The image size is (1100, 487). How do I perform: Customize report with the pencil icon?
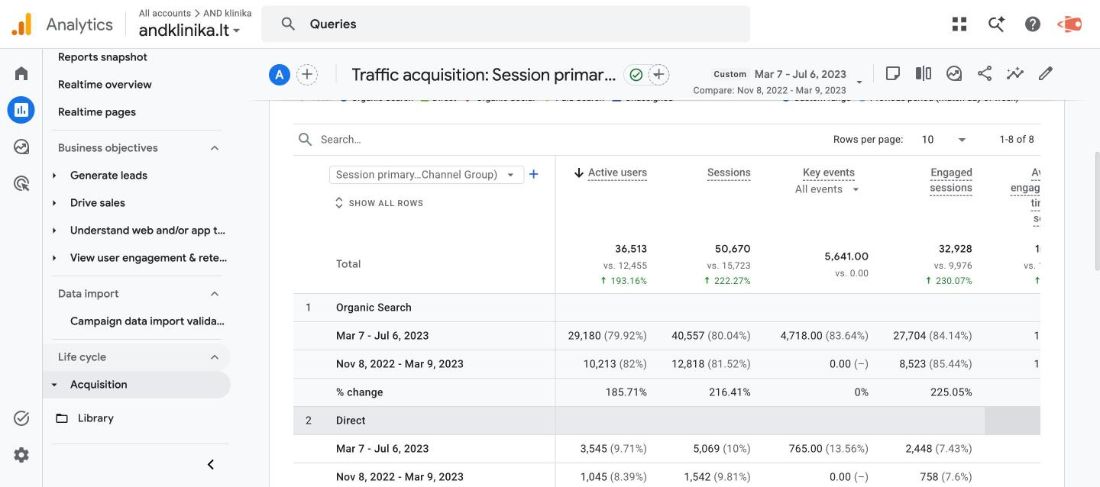1046,74
